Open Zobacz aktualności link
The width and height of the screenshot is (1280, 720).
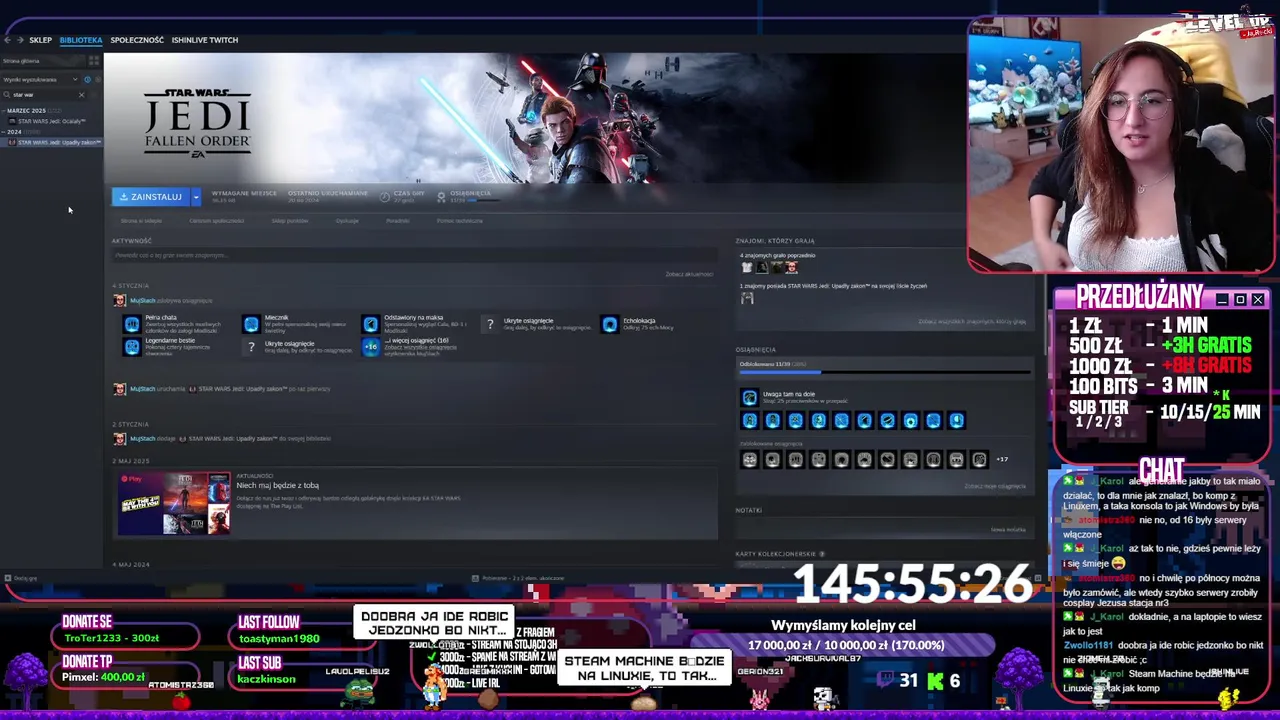pyautogui.click(x=689, y=274)
